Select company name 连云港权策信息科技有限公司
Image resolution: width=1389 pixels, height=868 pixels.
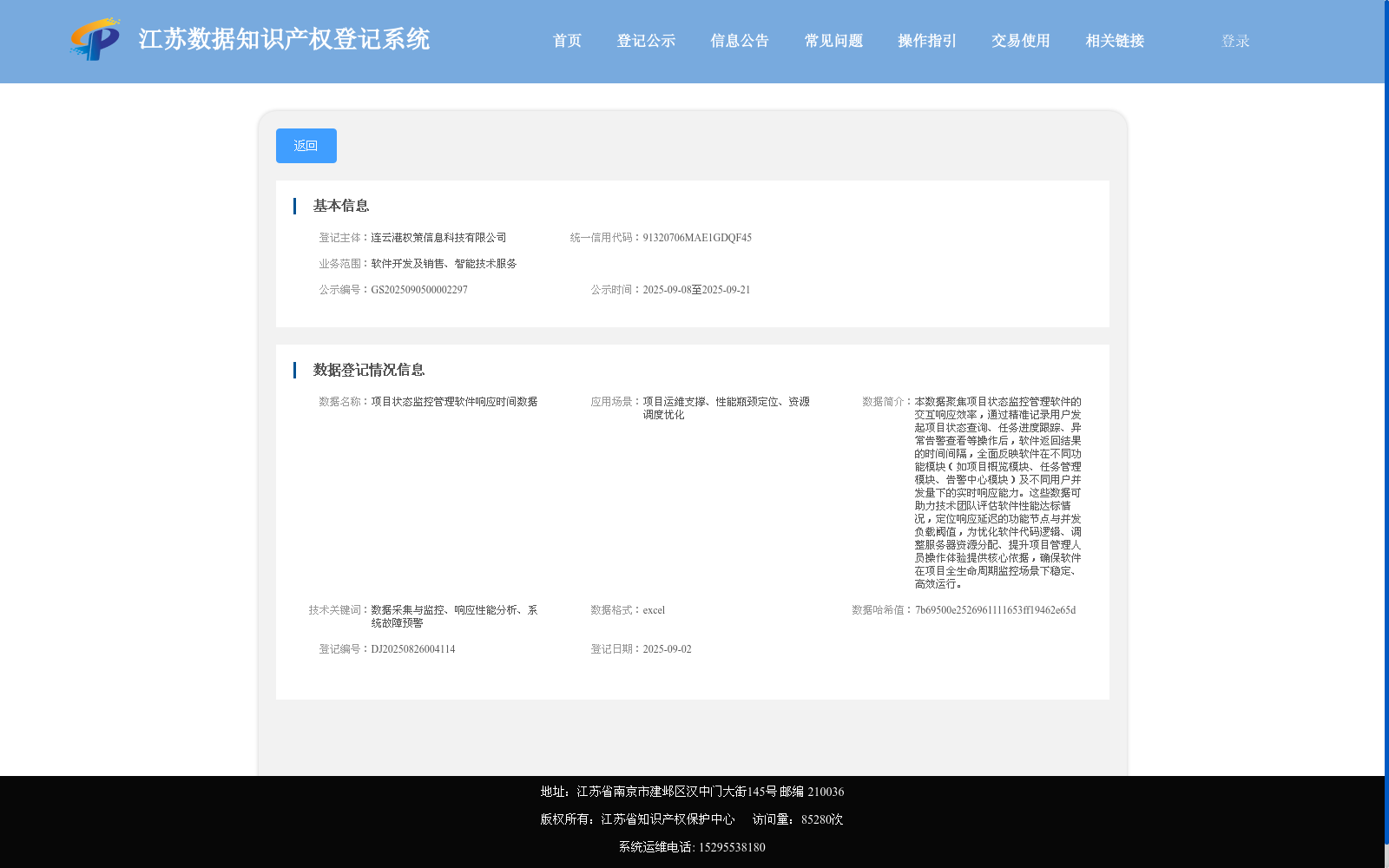point(438,238)
